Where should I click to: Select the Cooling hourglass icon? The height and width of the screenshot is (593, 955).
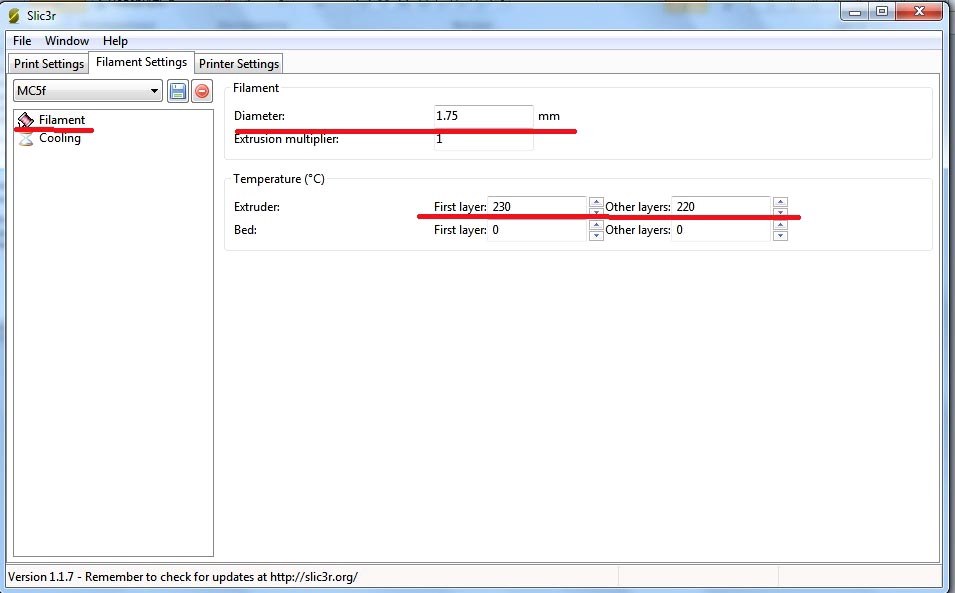pos(26,138)
